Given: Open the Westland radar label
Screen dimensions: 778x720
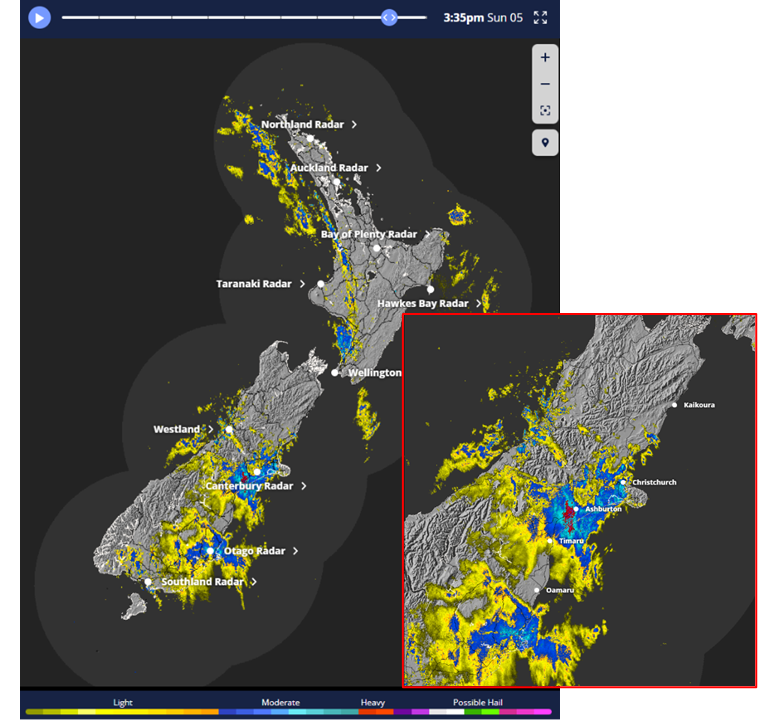Looking at the screenshot, I should [x=177, y=429].
